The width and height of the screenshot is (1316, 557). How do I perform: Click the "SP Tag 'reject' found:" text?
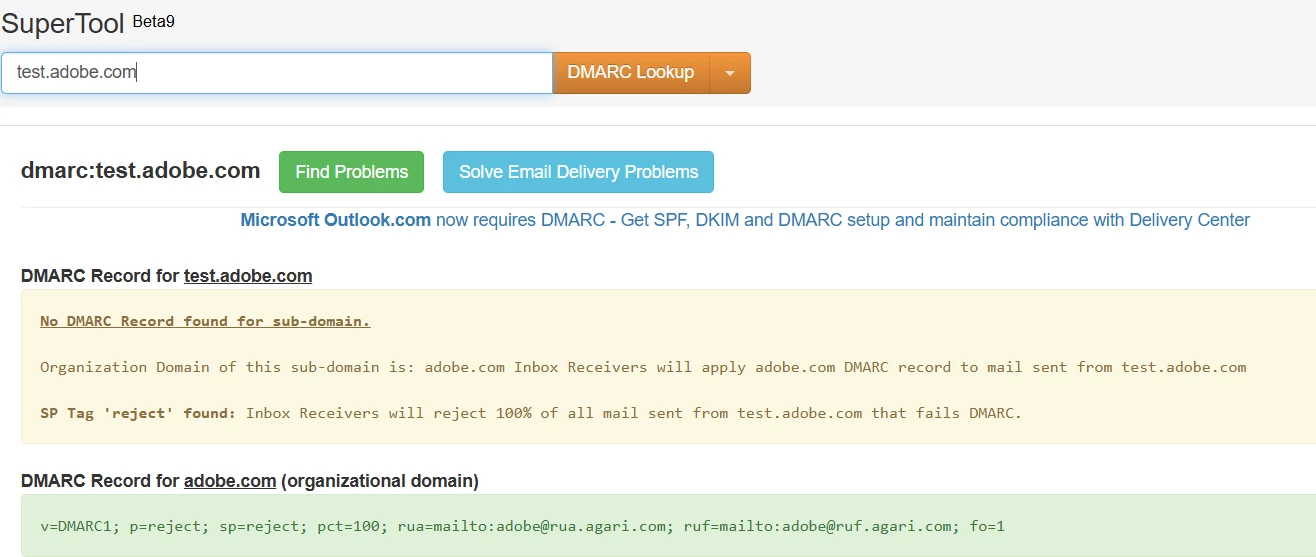coord(139,412)
